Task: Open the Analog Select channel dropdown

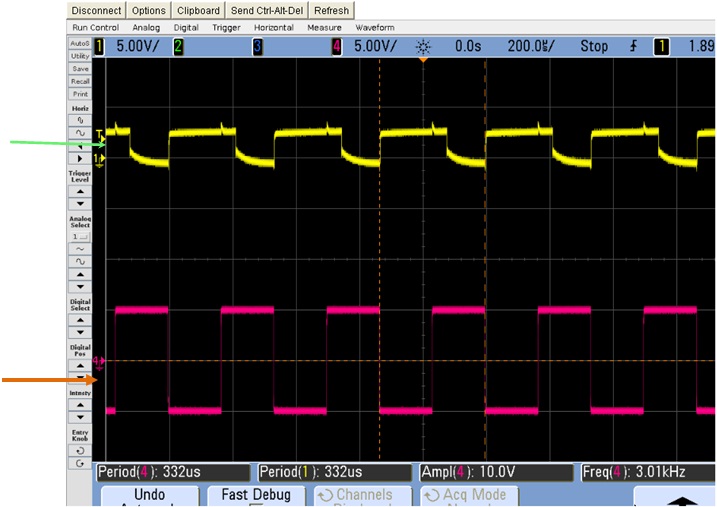Action: pos(80,237)
